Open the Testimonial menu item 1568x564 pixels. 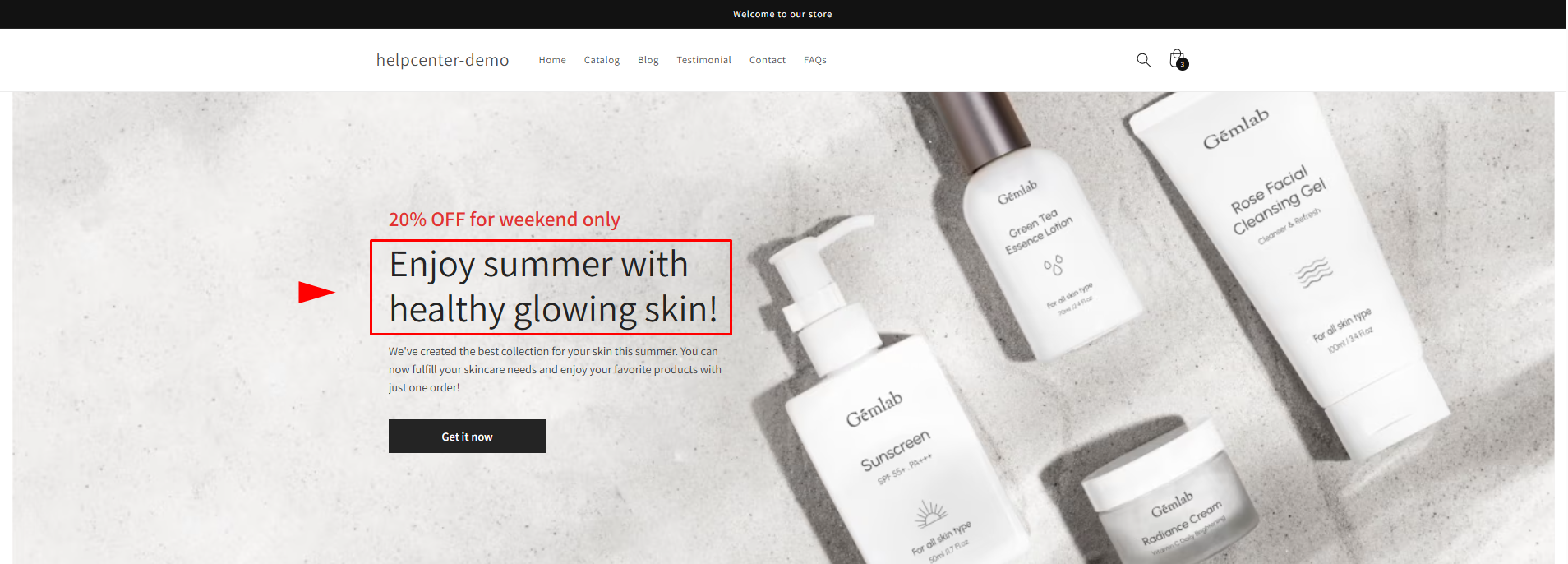click(703, 60)
